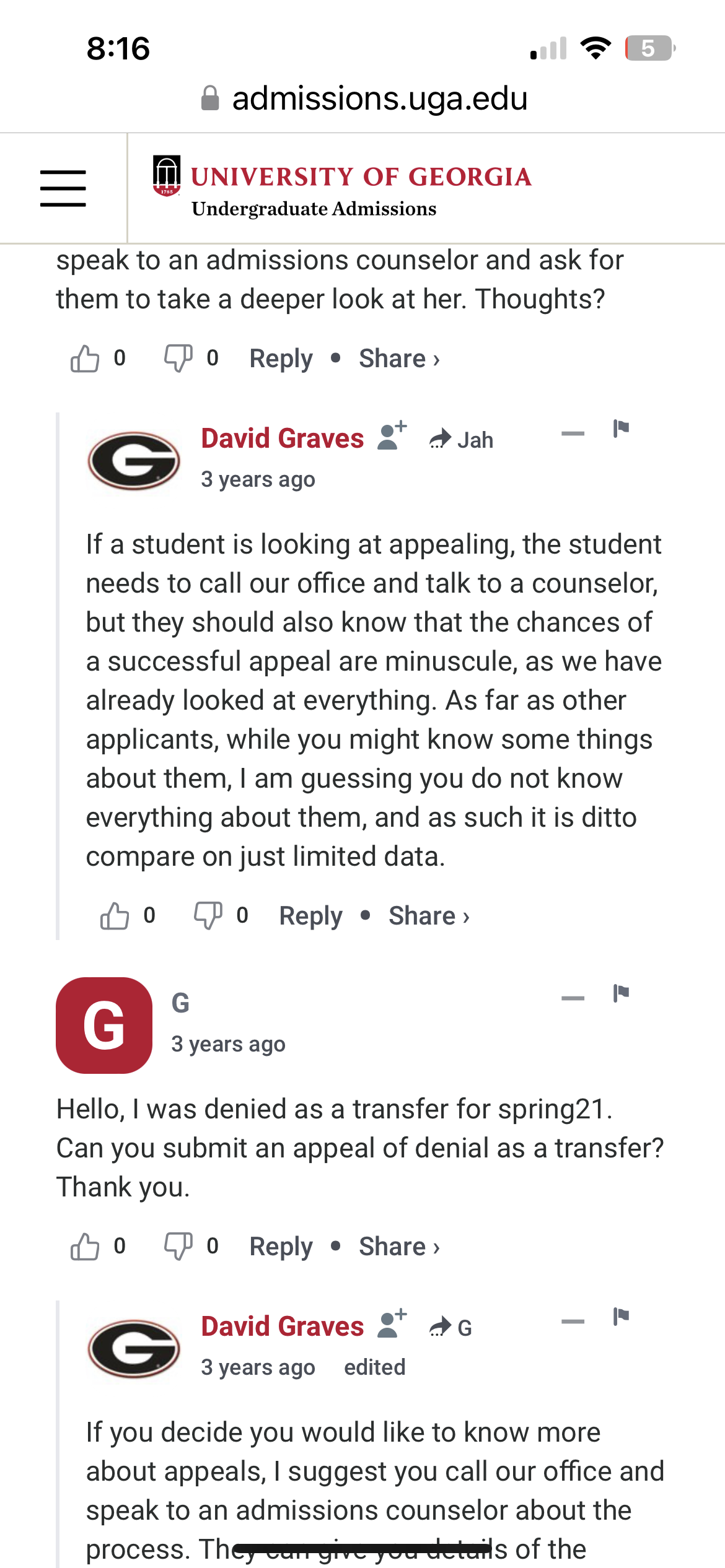
Task: Reply to David Graves' appeal comment
Action: tap(310, 916)
